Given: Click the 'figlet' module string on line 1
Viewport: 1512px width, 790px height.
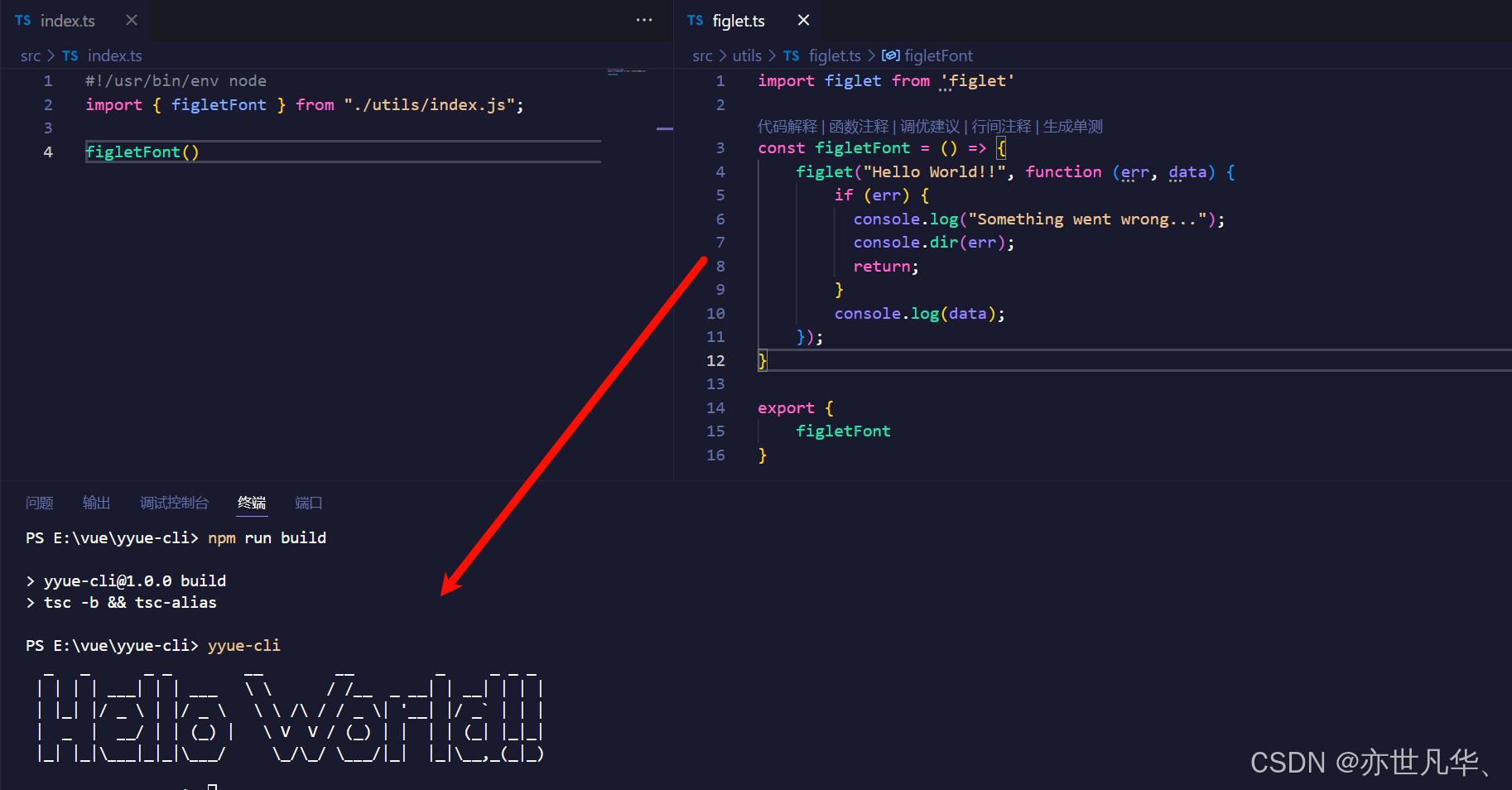Looking at the screenshot, I should point(977,81).
